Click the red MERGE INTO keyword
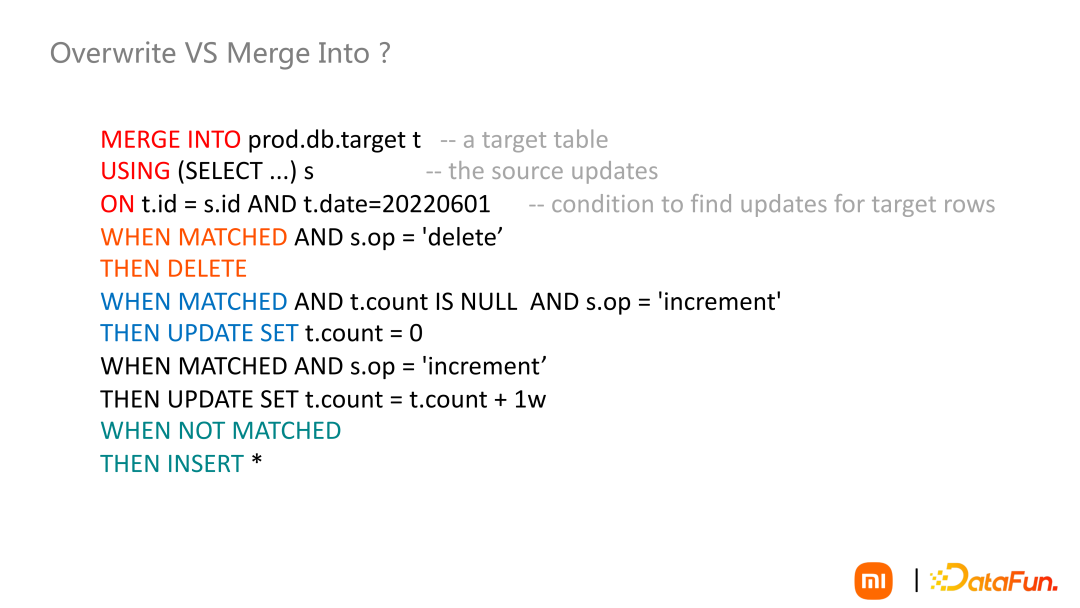 tap(170, 140)
